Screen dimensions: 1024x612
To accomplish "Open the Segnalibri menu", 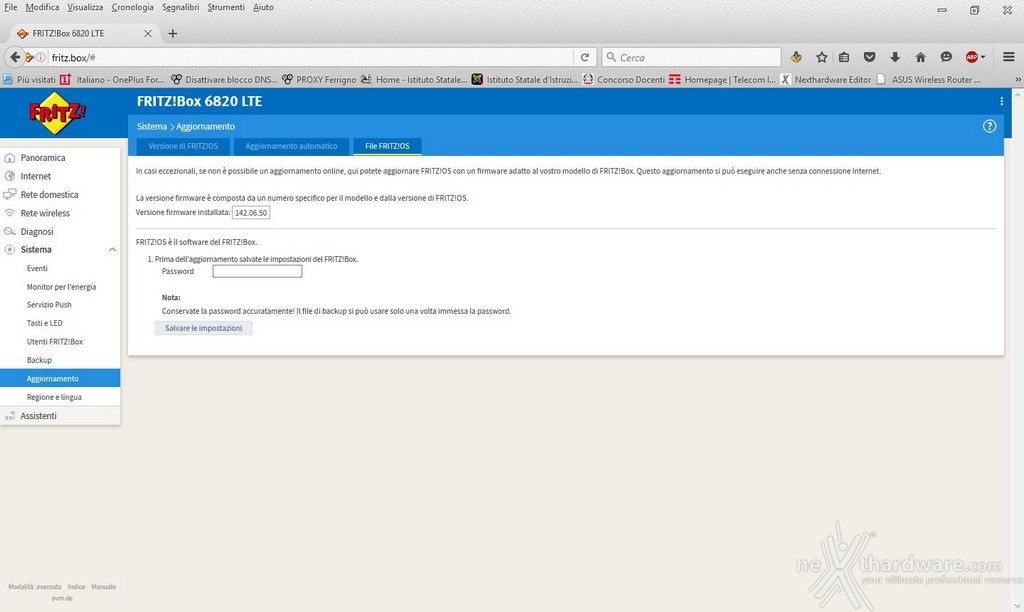I will 180,7.
